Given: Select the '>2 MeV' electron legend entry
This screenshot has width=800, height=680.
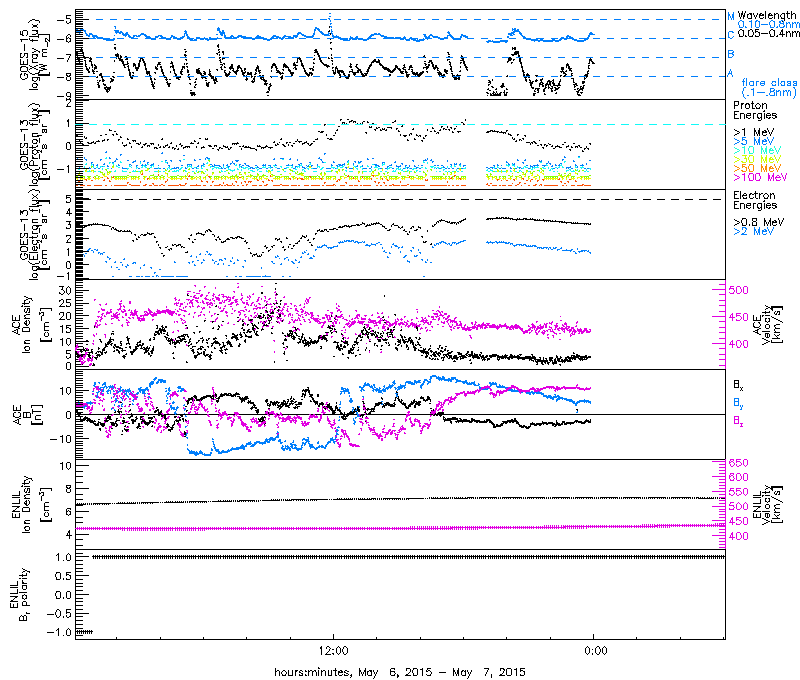Looking at the screenshot, I should click(x=754, y=232).
